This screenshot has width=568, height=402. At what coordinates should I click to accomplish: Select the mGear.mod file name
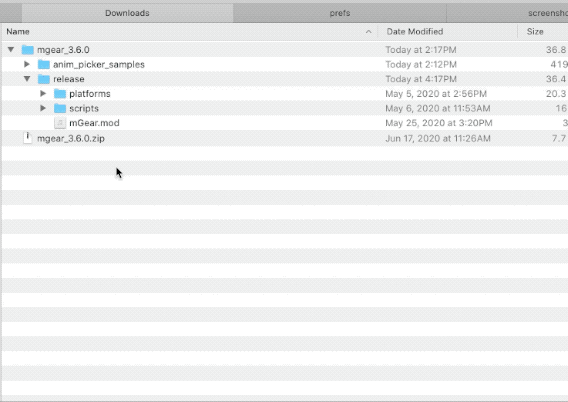tap(94, 123)
